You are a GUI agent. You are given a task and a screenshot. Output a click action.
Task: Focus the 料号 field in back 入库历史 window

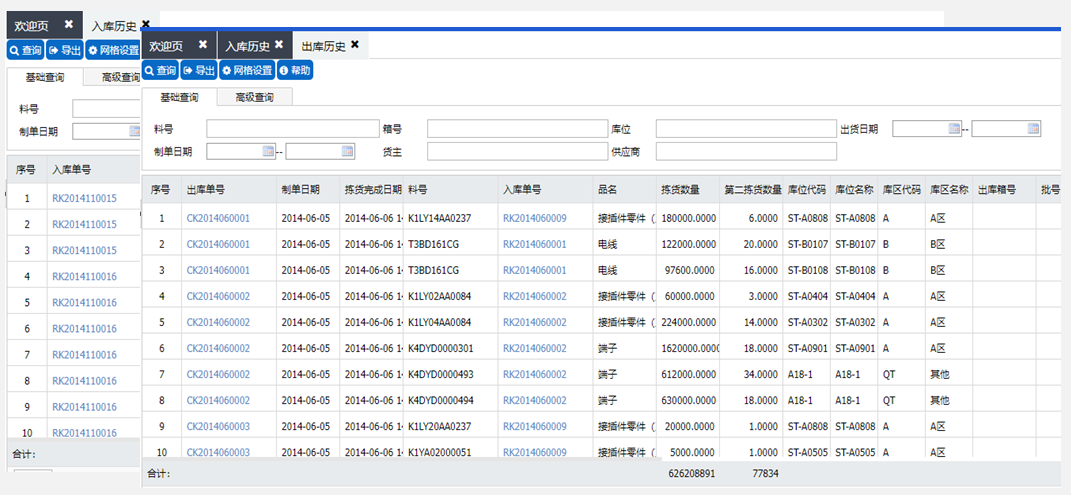click(106, 109)
